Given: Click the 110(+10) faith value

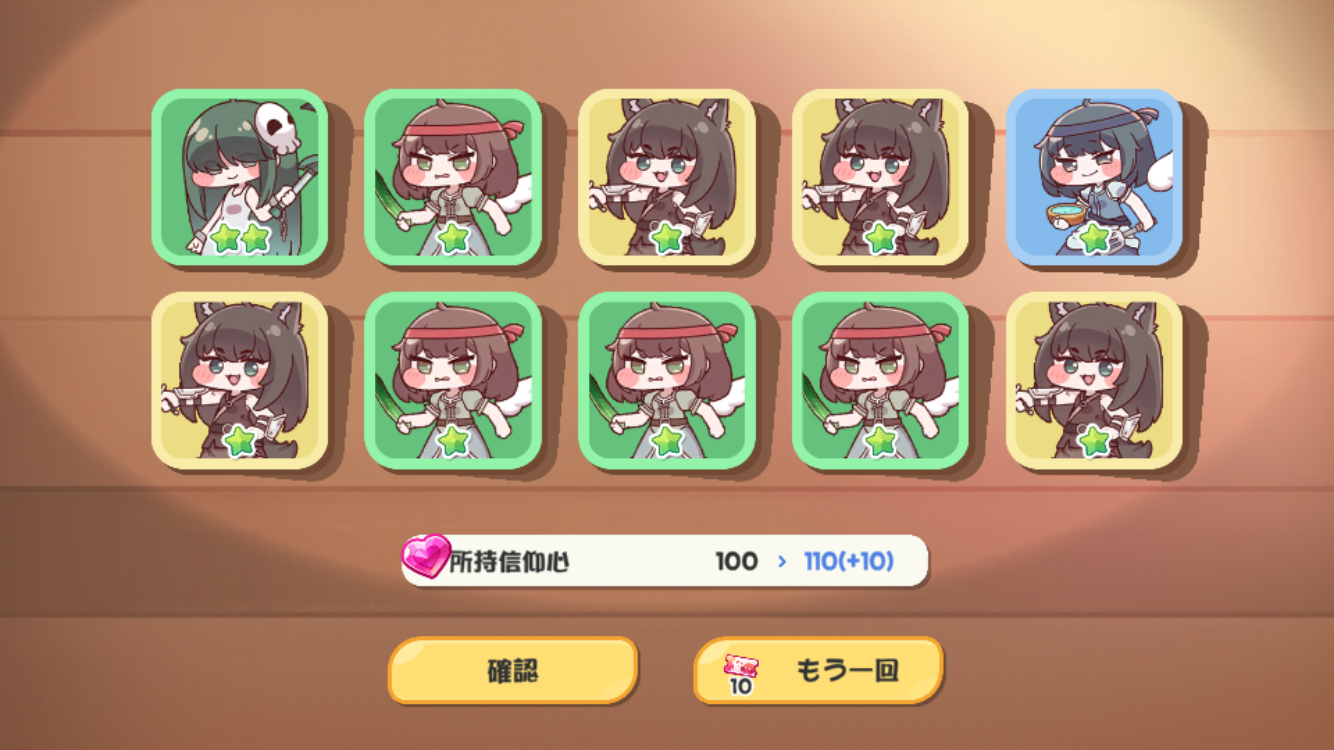Looking at the screenshot, I should [x=849, y=561].
